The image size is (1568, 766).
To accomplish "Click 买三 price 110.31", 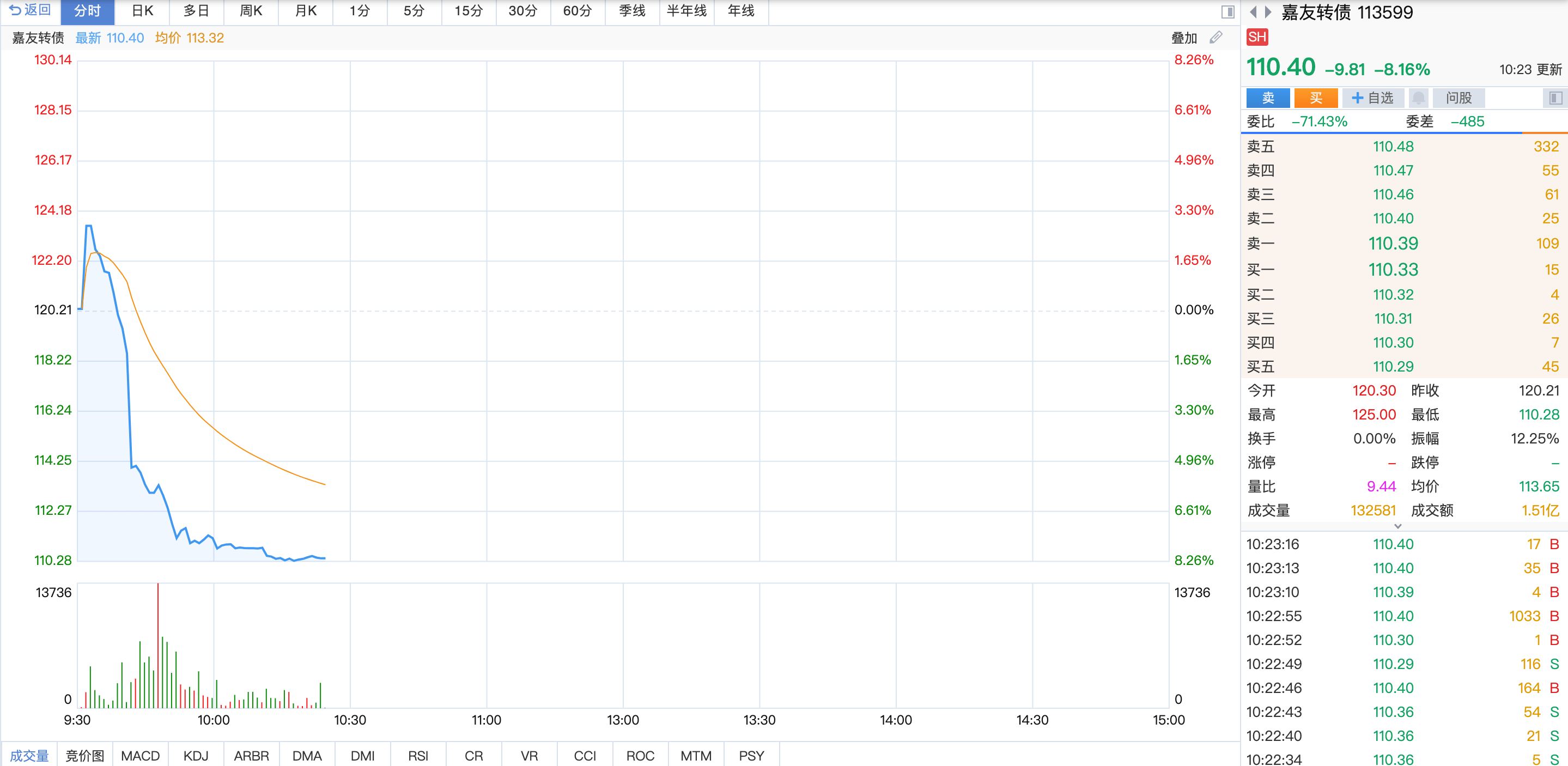I will point(1393,319).
